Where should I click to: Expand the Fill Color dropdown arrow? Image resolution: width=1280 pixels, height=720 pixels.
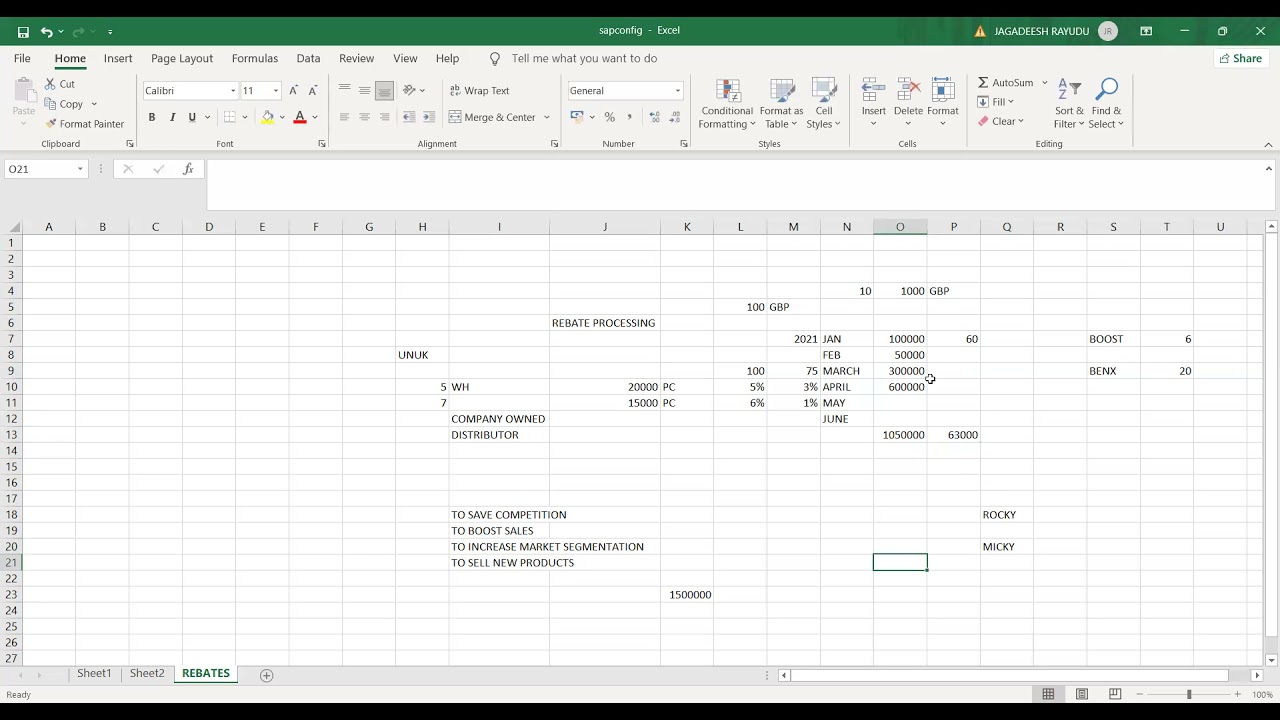[282, 117]
